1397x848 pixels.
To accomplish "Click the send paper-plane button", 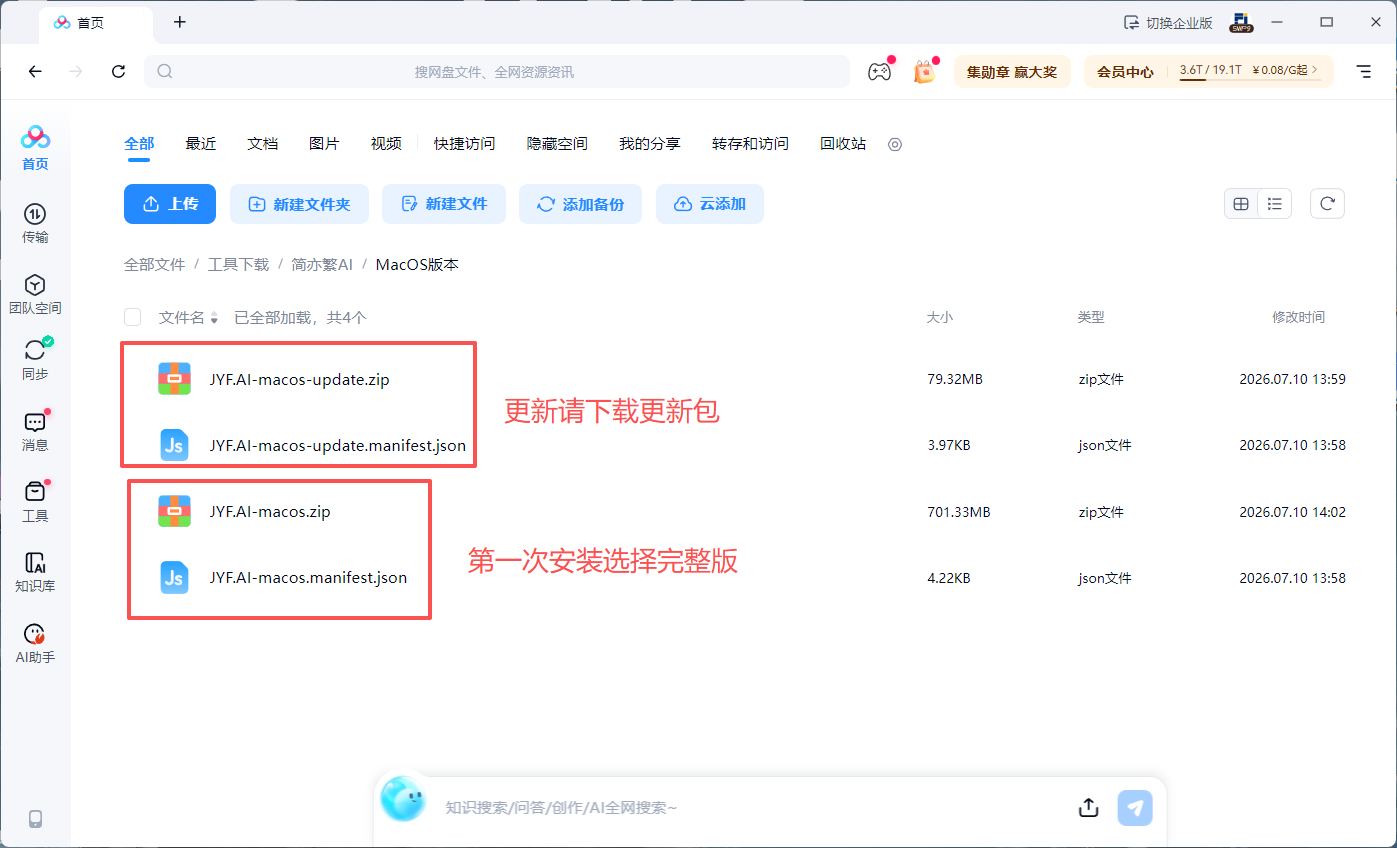I will click(x=1135, y=808).
